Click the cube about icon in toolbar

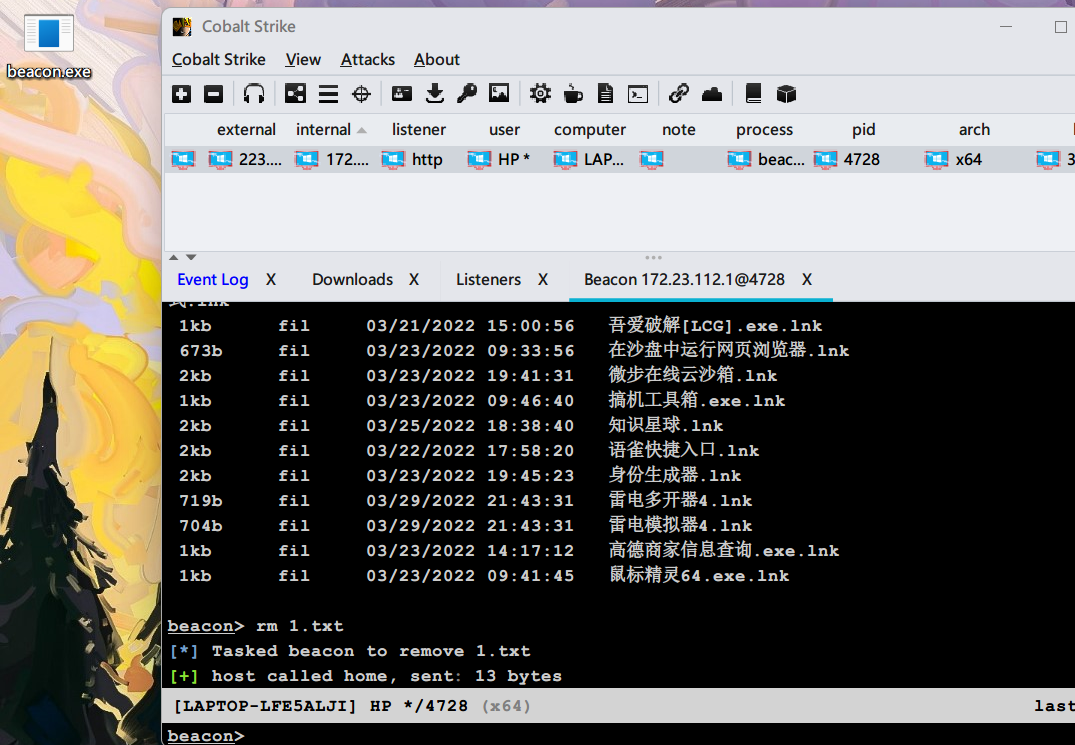pyautogui.click(x=786, y=94)
